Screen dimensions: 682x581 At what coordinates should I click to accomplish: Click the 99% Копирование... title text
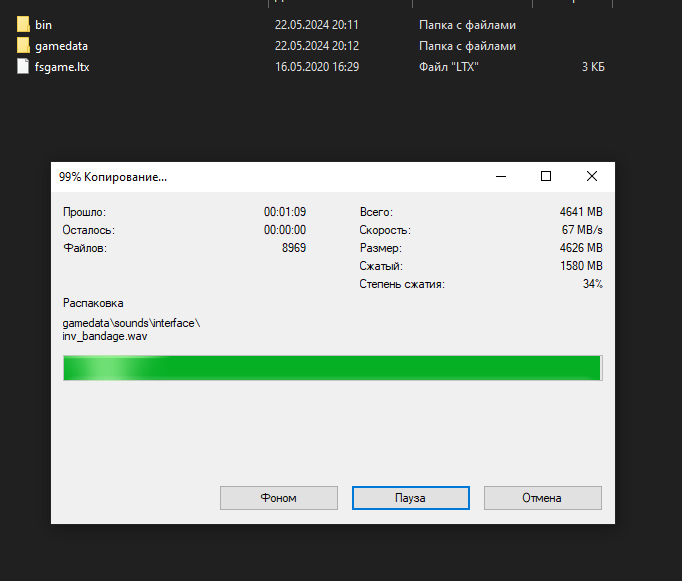coord(113,177)
